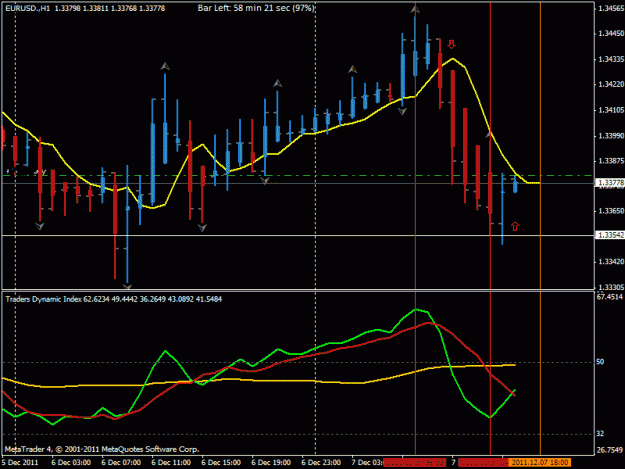Click the 1.33305 price scale value
The width and height of the screenshot is (625, 469).
tap(611, 287)
